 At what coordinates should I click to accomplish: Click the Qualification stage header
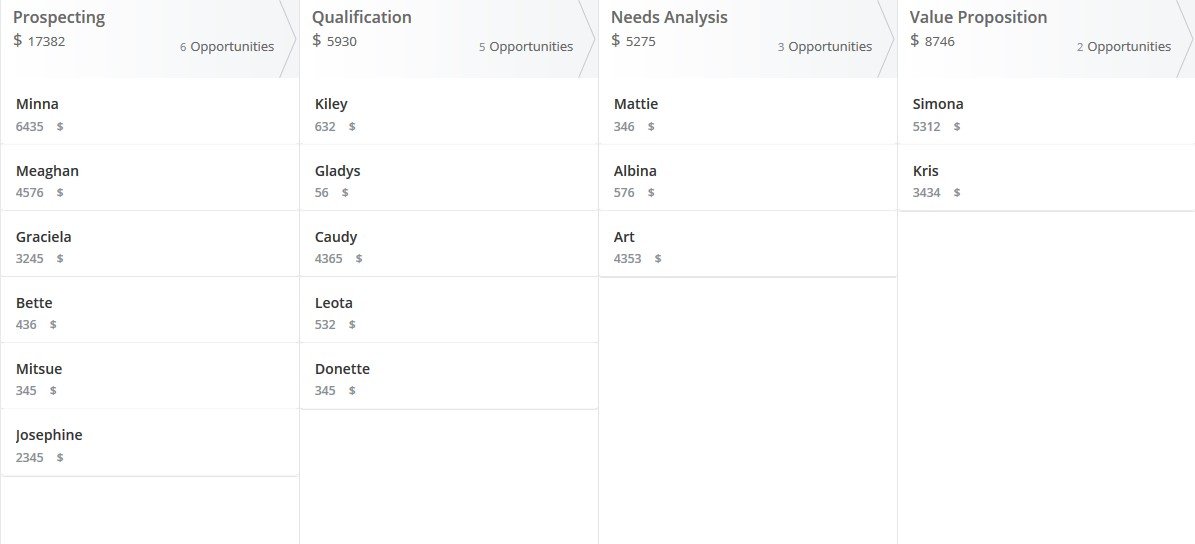click(447, 38)
